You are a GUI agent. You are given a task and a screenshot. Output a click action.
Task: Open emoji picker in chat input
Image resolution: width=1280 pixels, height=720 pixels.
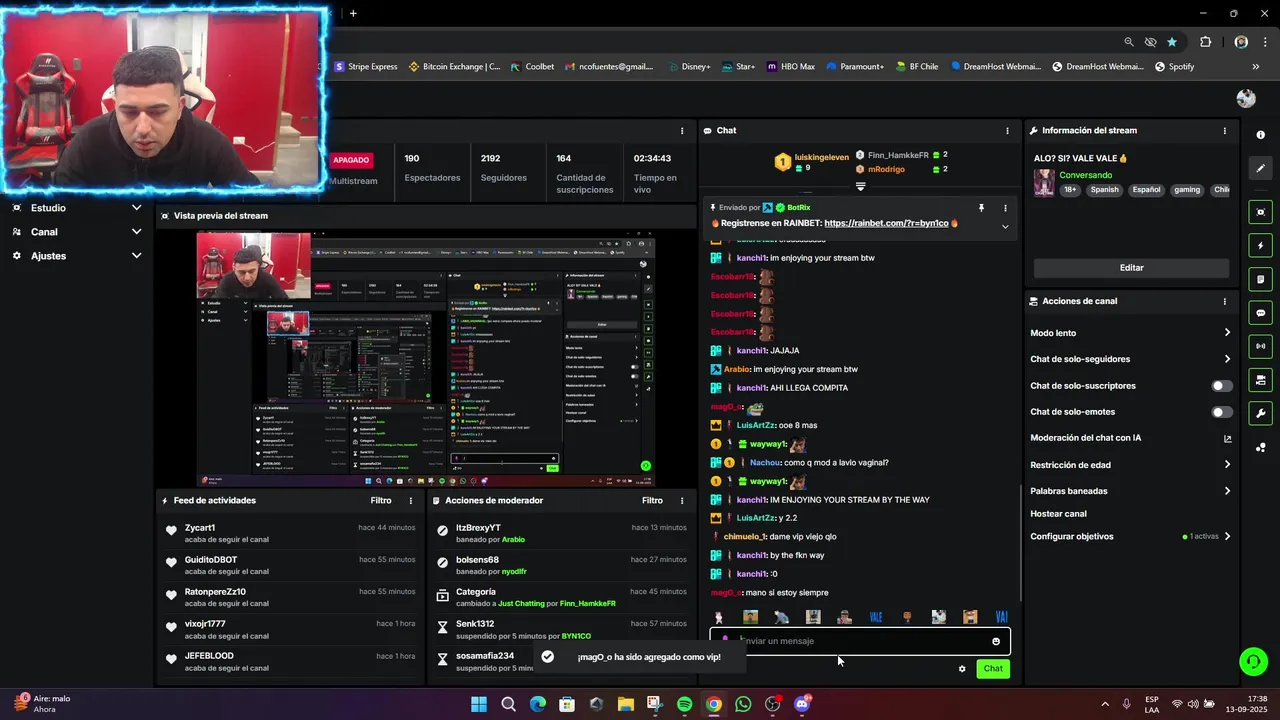pos(996,641)
